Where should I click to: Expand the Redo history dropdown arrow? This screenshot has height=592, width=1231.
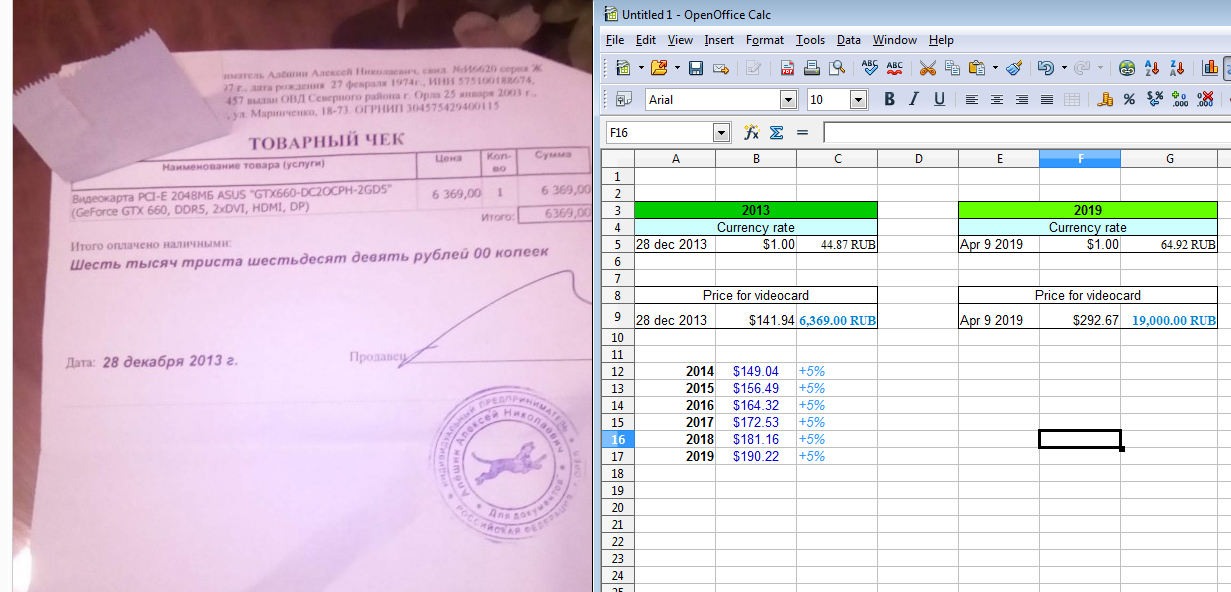pyautogui.click(x=1101, y=69)
